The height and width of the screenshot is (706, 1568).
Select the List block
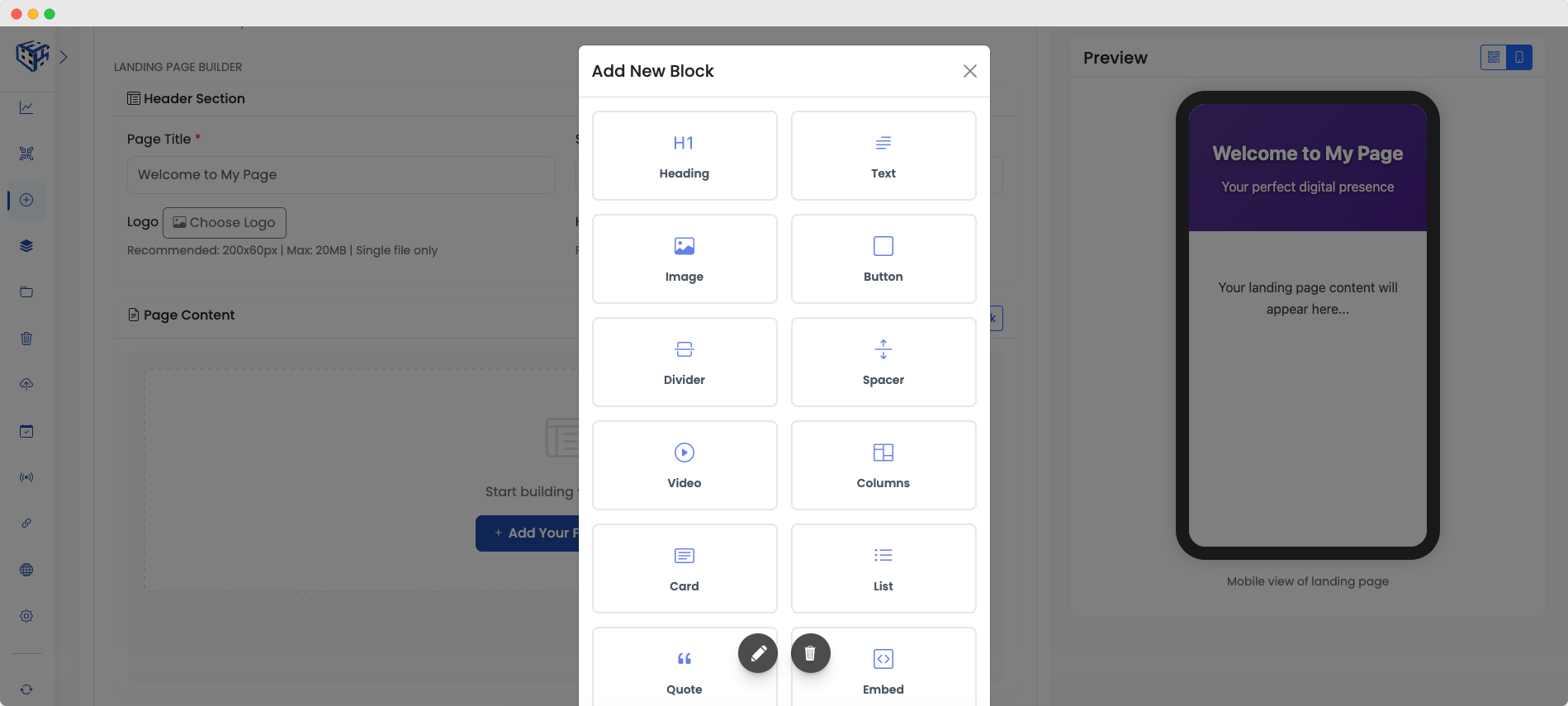pyautogui.click(x=883, y=568)
